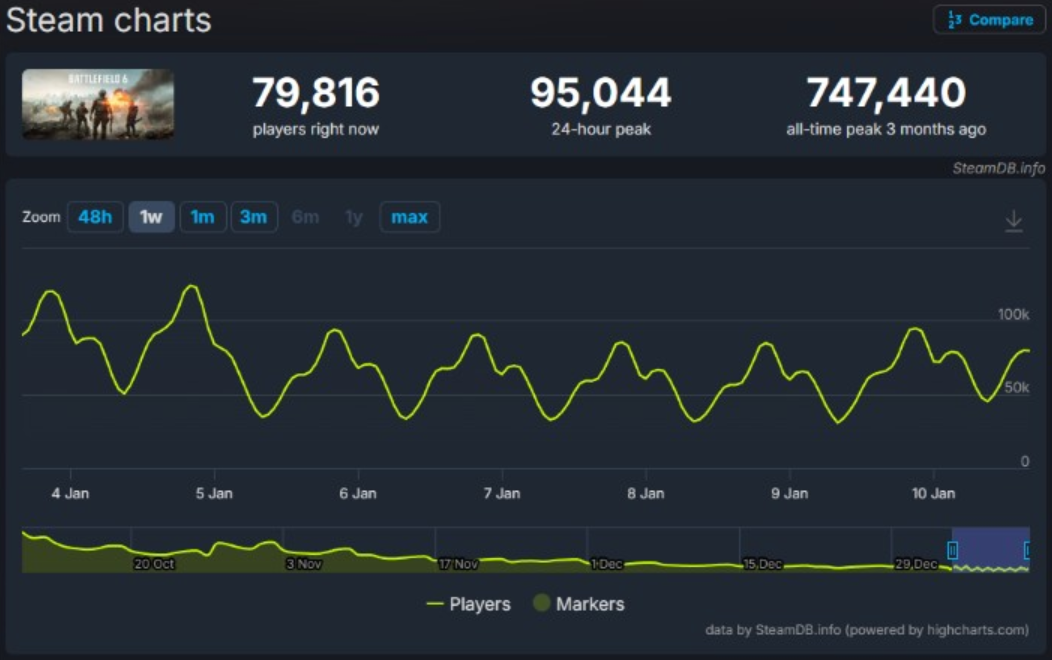Image resolution: width=1052 pixels, height=660 pixels.
Task: Switch zoom to 48h view
Action: 95,217
